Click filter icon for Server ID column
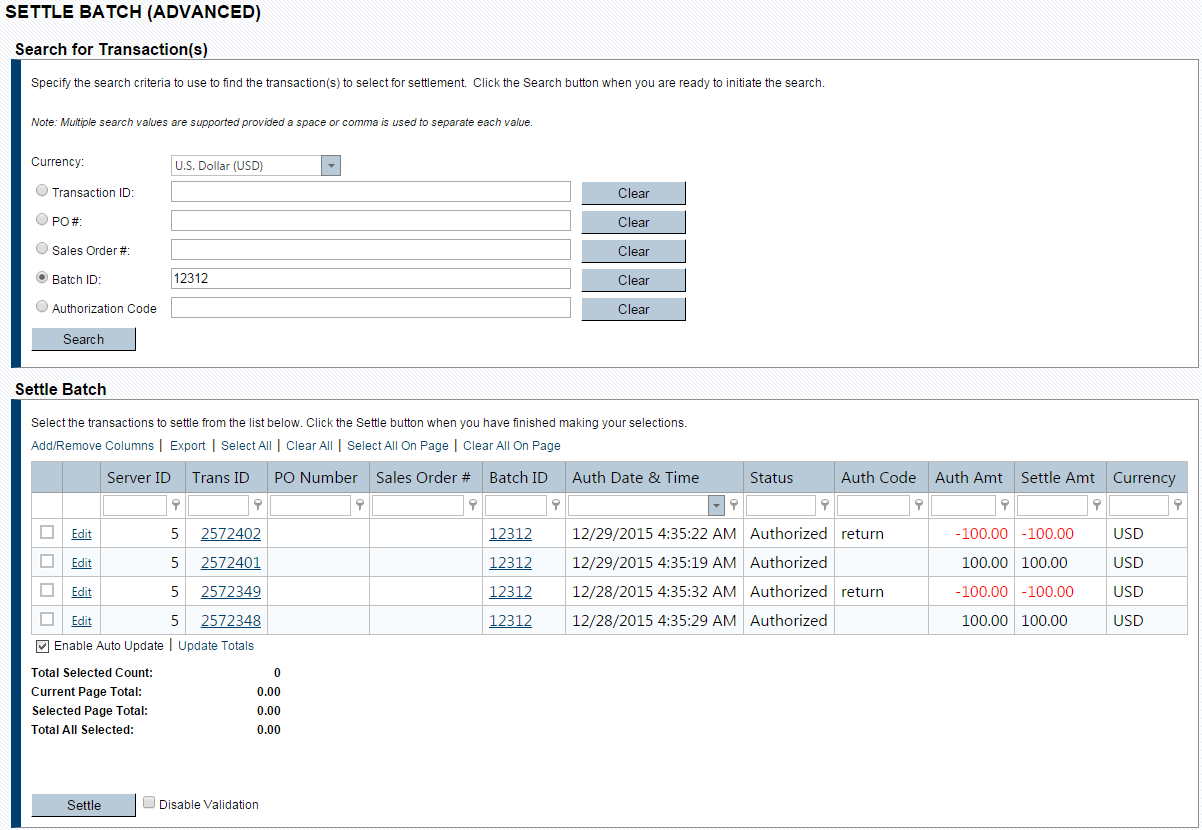1202x830 pixels. click(176, 506)
